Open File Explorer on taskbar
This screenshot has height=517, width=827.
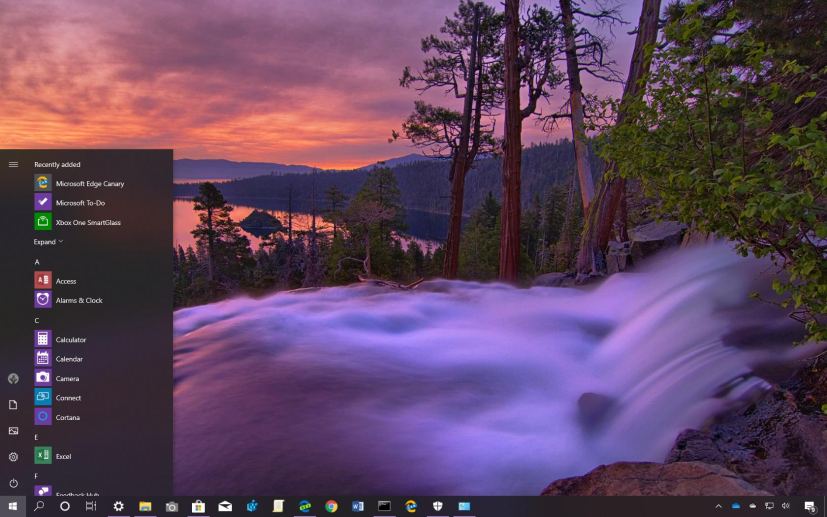point(145,506)
